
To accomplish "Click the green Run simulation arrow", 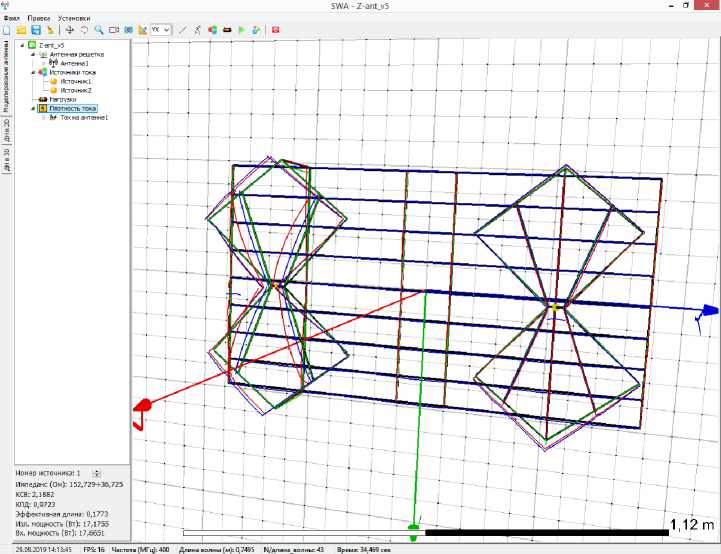I will click(242, 30).
